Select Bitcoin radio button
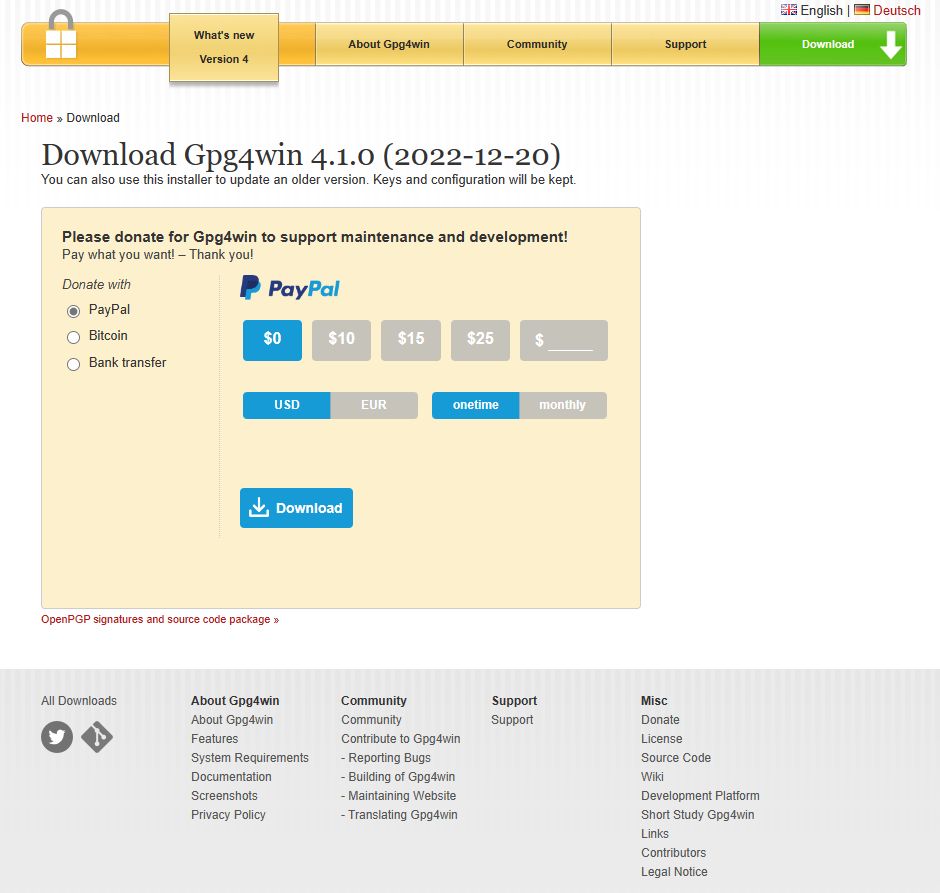 tap(73, 337)
